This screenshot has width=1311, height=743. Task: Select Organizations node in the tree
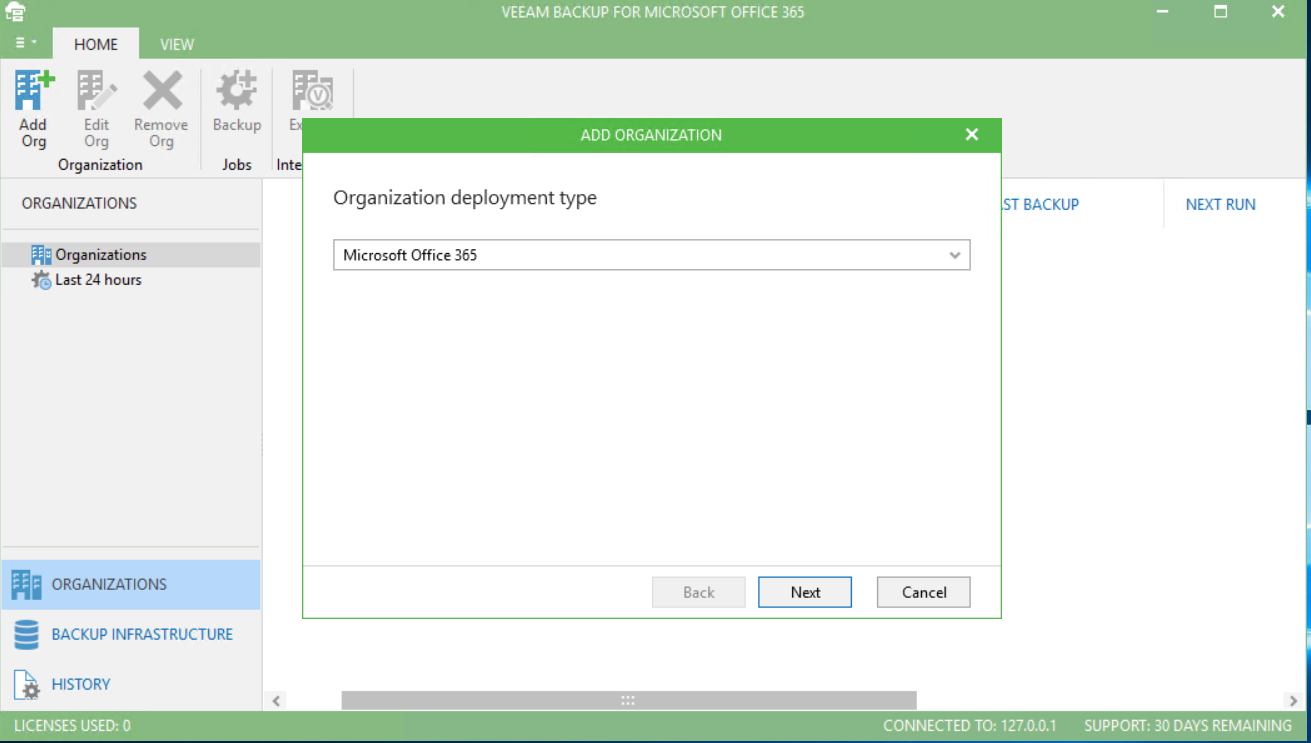(131, 255)
